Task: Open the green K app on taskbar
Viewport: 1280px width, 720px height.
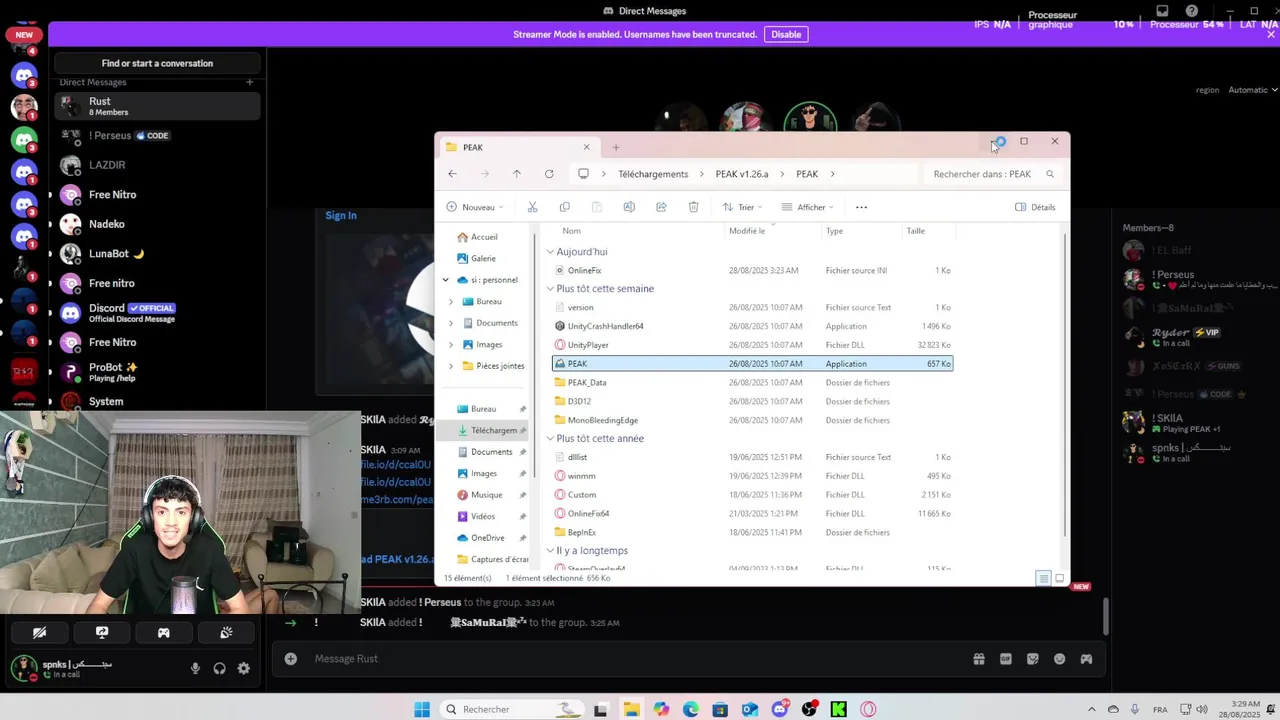Action: point(838,709)
